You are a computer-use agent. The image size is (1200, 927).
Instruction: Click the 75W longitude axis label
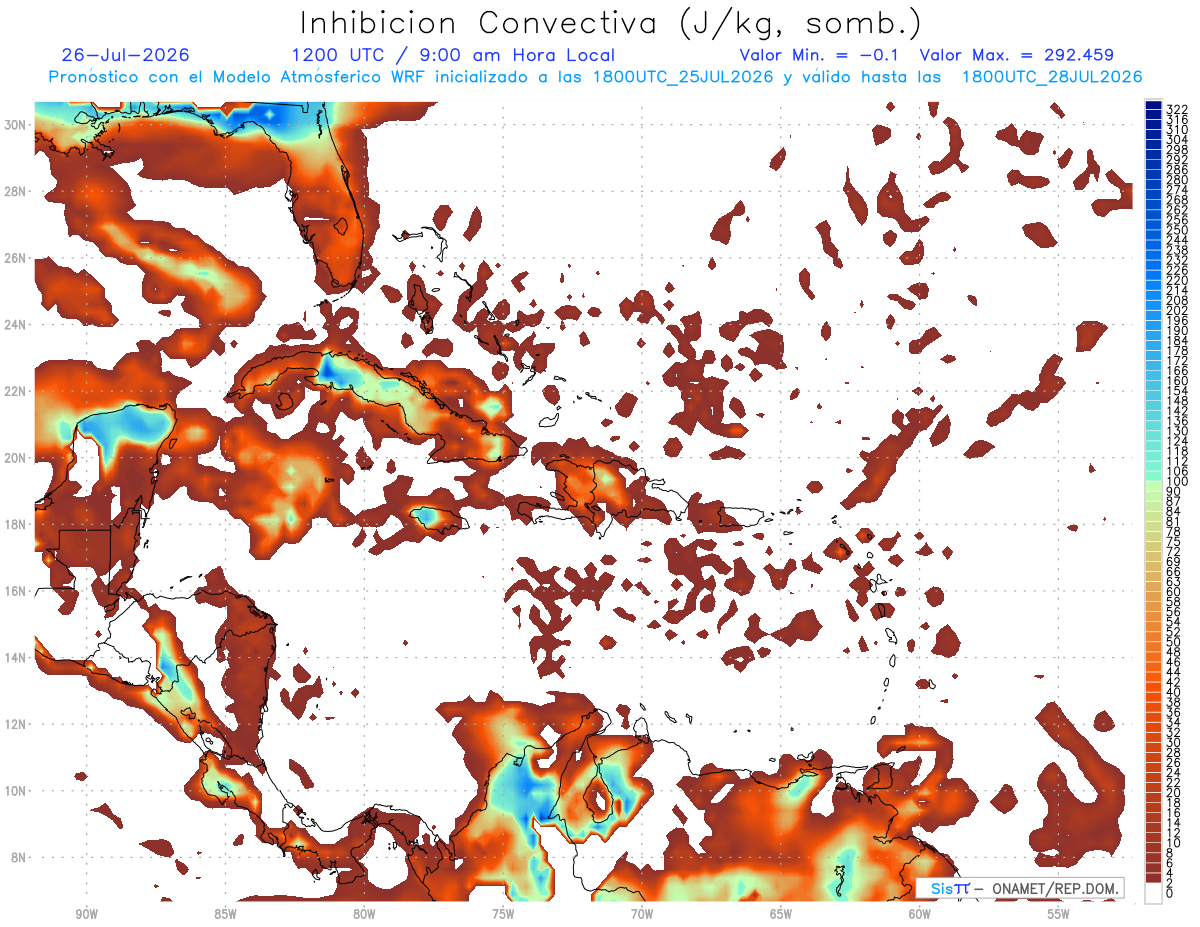tap(503, 914)
